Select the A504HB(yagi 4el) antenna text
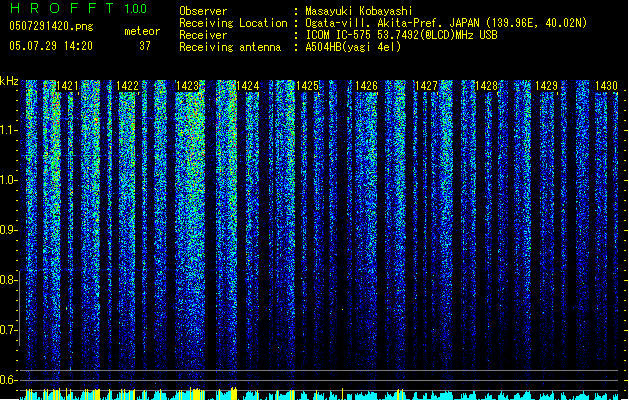Viewport: 629px width, 400px height. click(353, 47)
